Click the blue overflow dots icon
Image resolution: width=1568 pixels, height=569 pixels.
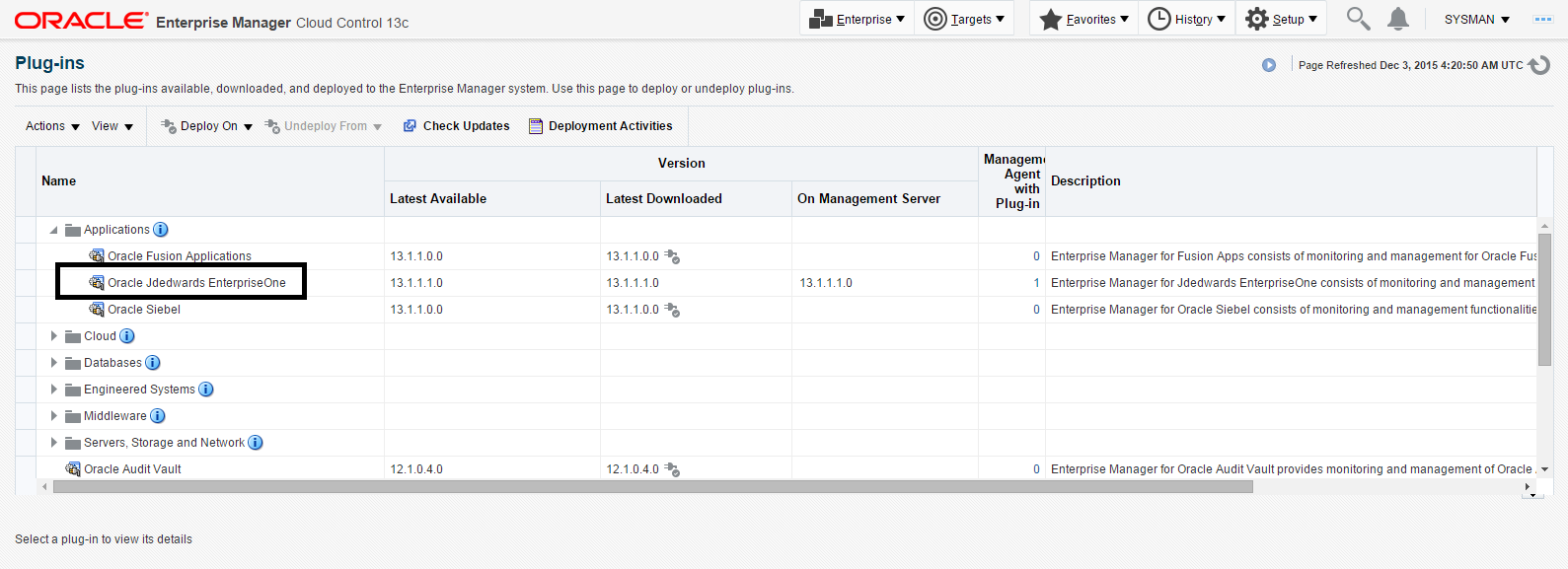coord(1543,20)
